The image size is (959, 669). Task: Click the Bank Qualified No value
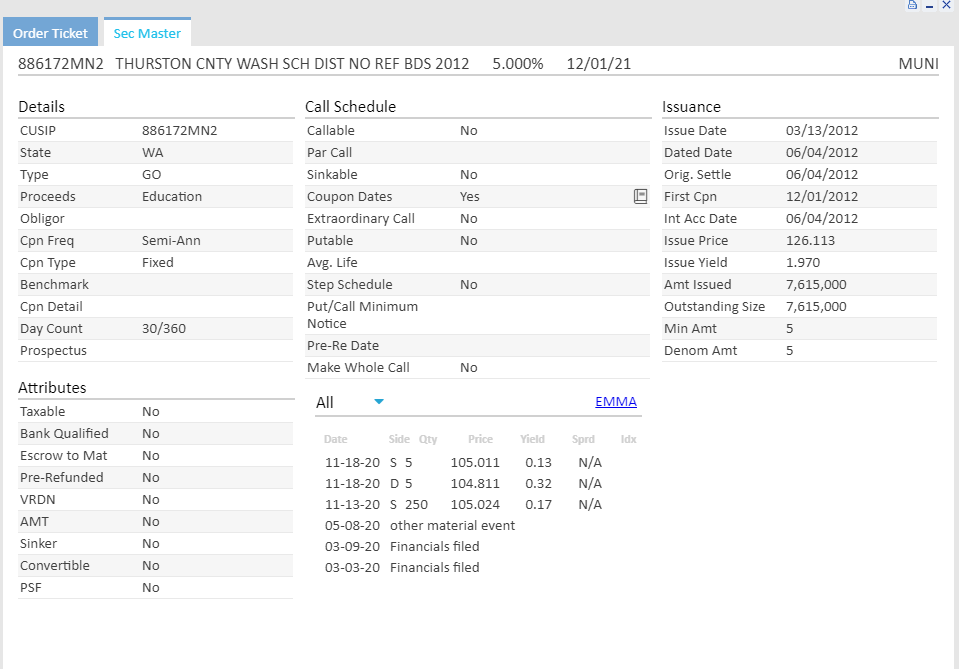click(151, 434)
